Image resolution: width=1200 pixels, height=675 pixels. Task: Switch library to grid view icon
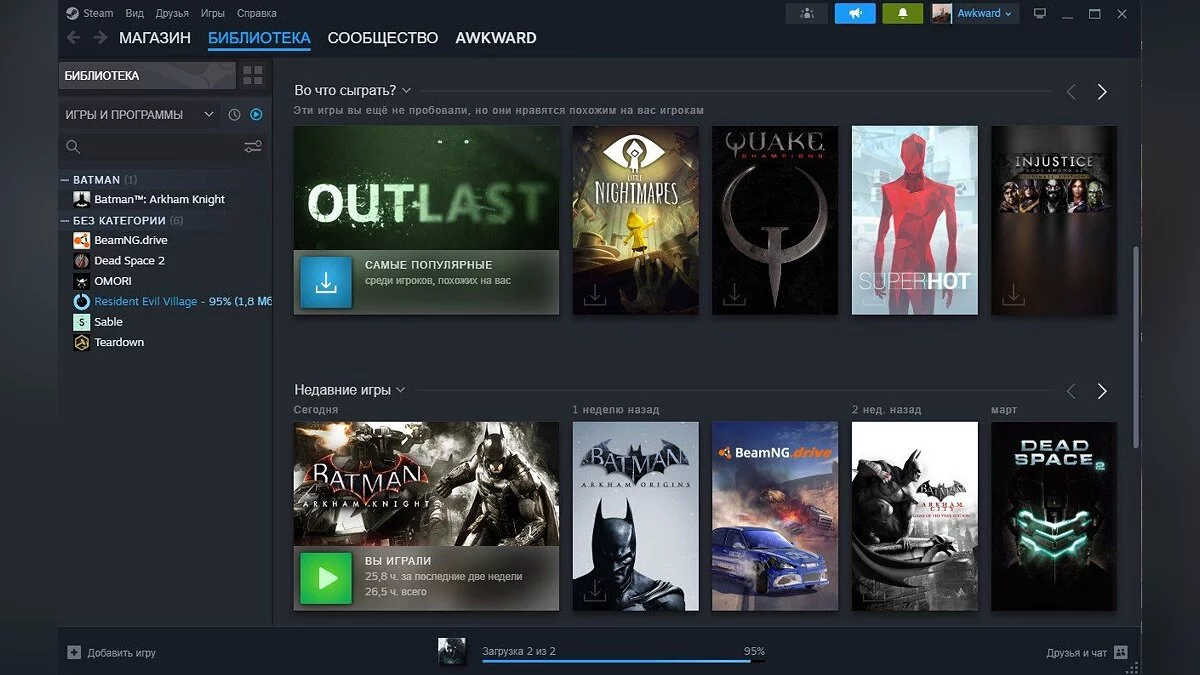pyautogui.click(x=252, y=76)
